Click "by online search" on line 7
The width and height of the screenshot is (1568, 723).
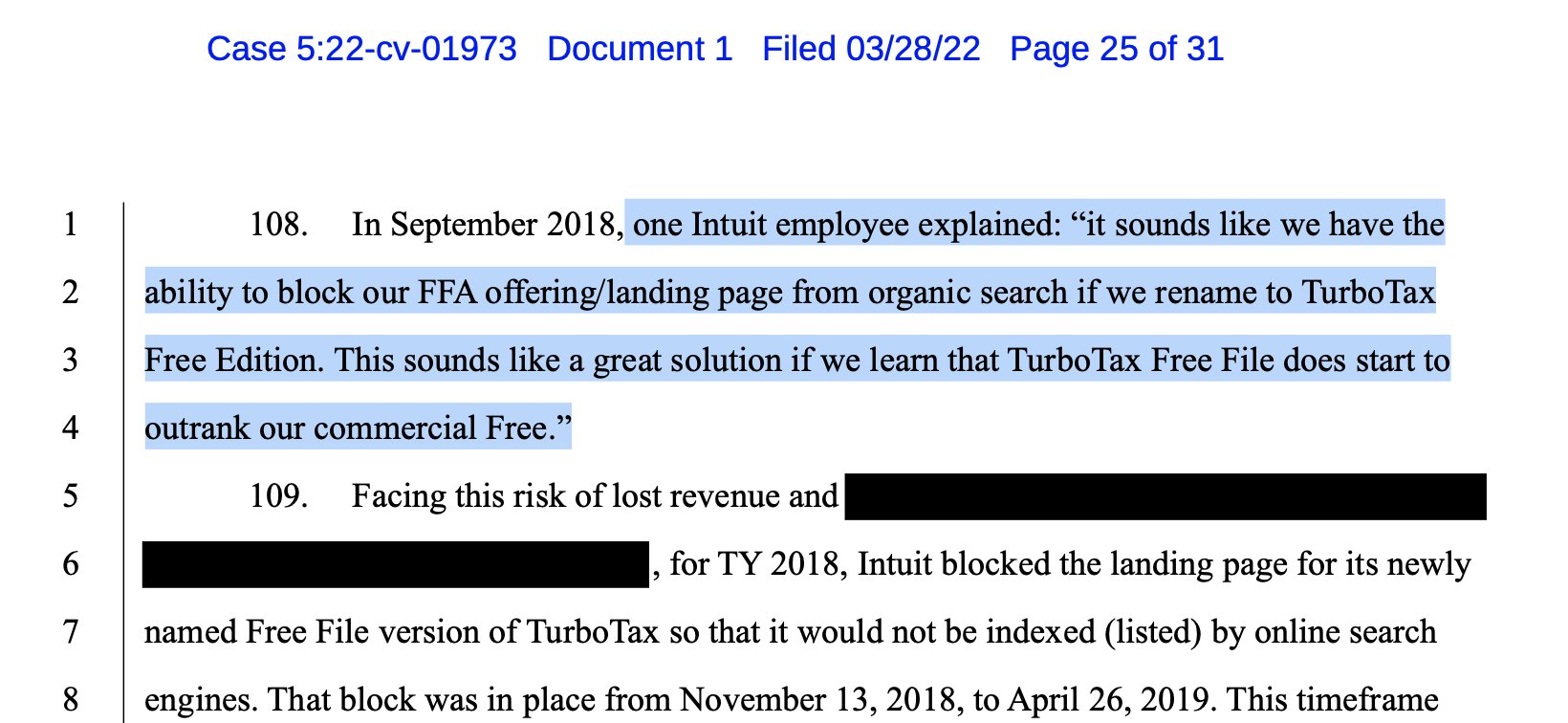[1324, 632]
